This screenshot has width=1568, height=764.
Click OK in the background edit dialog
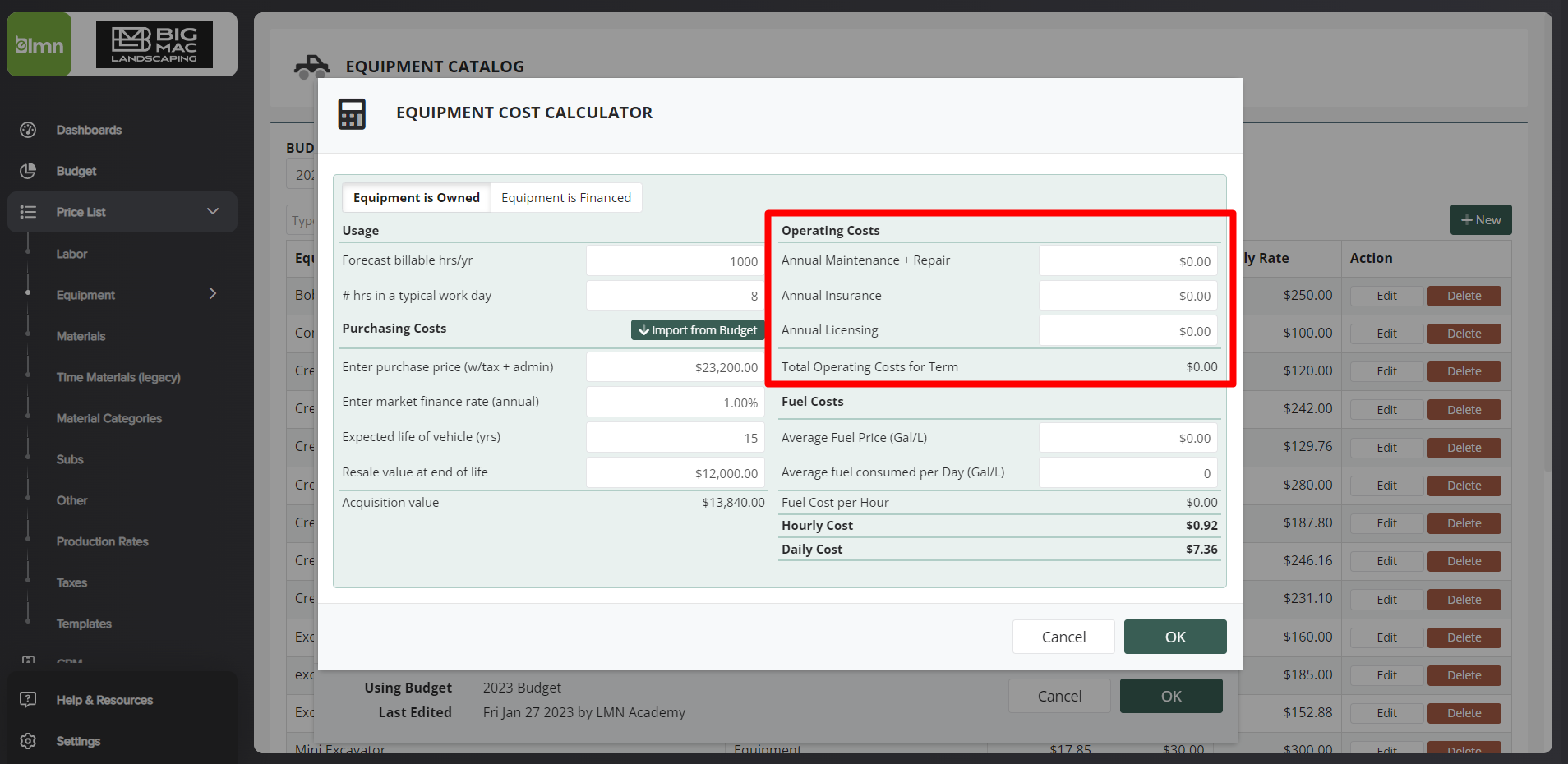click(x=1171, y=696)
